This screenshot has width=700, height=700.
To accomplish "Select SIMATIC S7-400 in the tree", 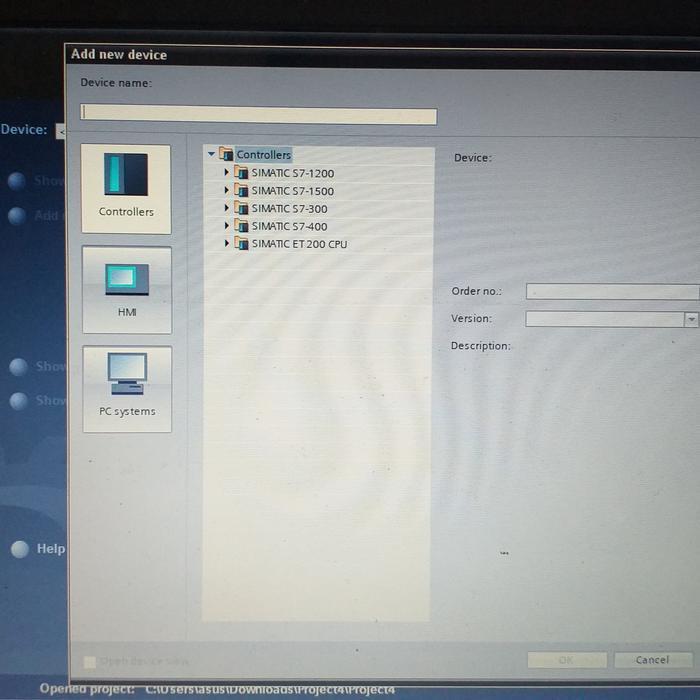I will pos(289,226).
